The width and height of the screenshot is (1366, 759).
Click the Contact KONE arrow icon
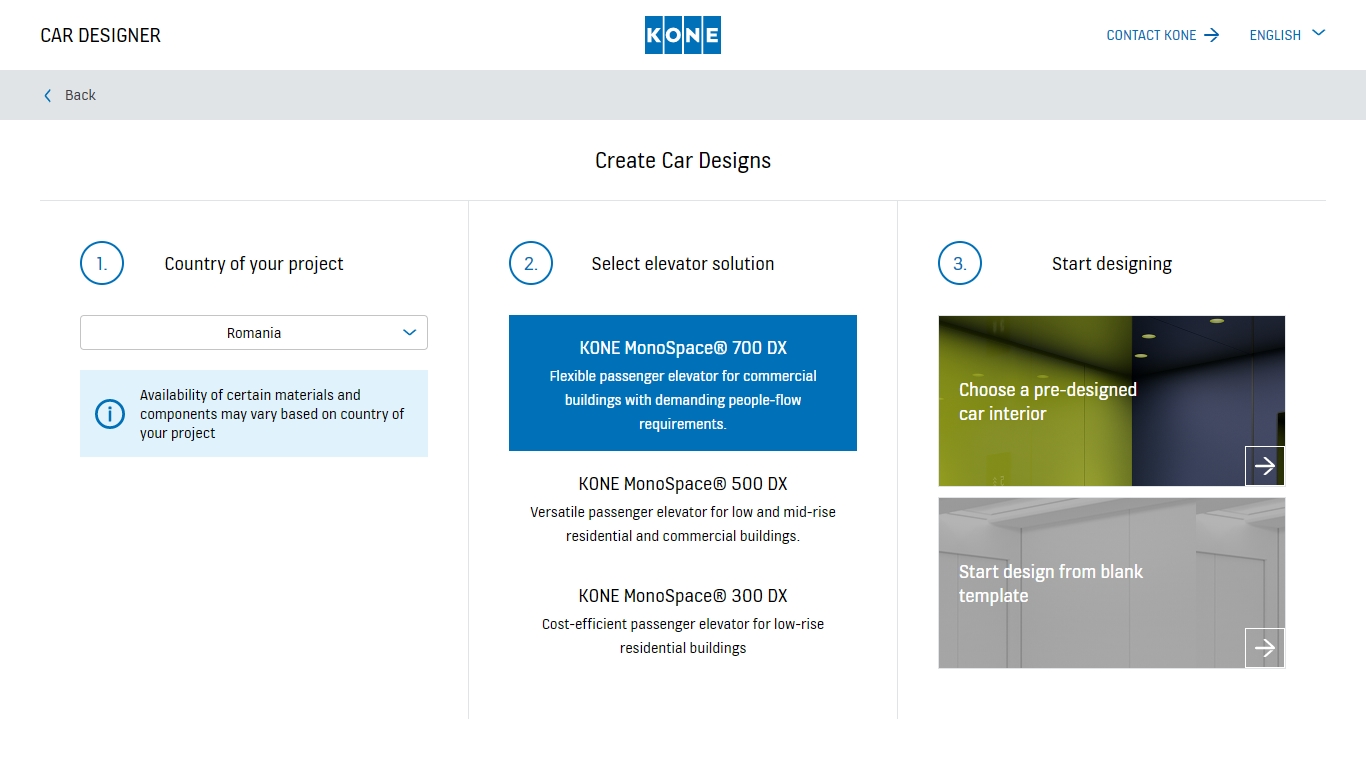(x=1212, y=35)
